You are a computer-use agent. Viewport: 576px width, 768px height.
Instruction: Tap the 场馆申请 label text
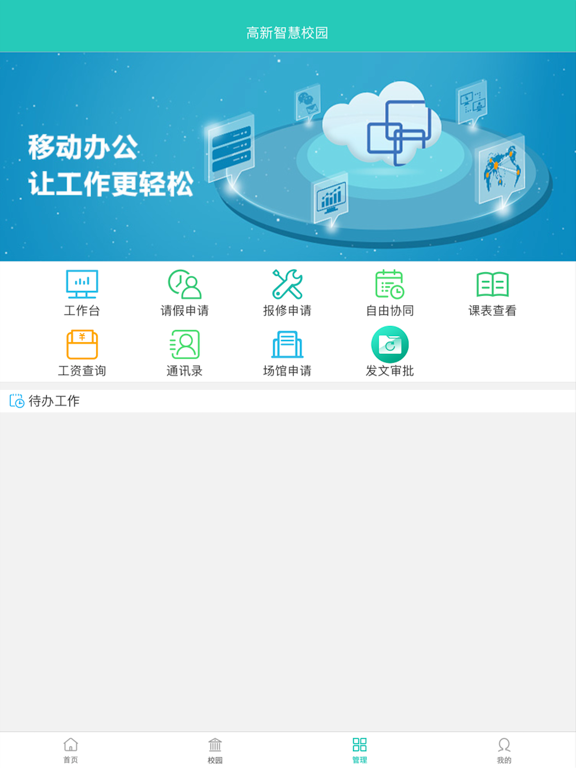pos(288,371)
